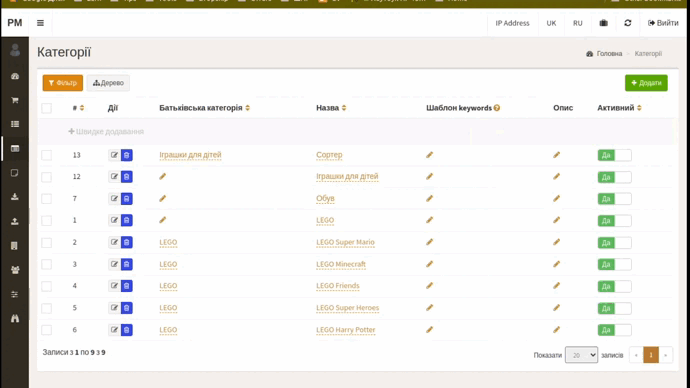Click the refresh icon in top bar
Image resolution: width=690 pixels, height=388 pixels.
[x=628, y=23]
